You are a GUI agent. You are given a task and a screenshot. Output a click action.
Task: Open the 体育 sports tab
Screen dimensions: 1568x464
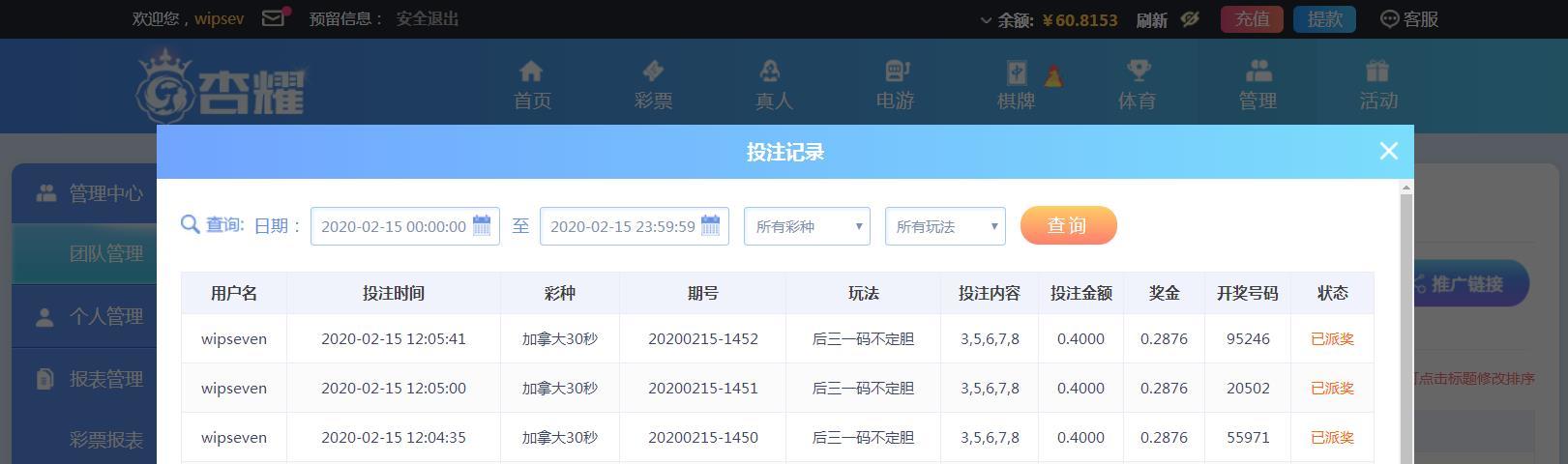[x=1137, y=85]
